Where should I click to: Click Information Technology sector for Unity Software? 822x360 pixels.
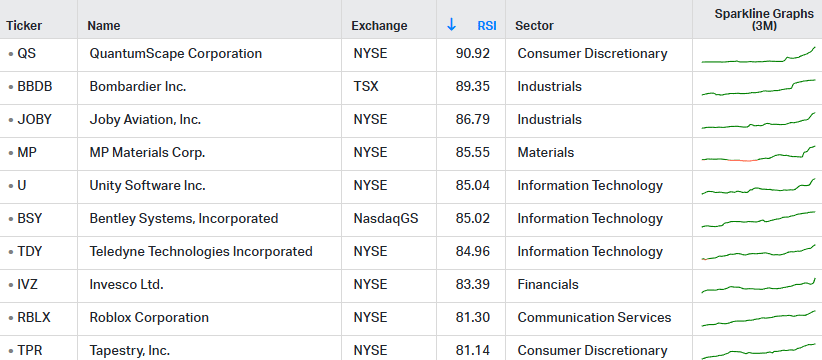click(x=590, y=186)
